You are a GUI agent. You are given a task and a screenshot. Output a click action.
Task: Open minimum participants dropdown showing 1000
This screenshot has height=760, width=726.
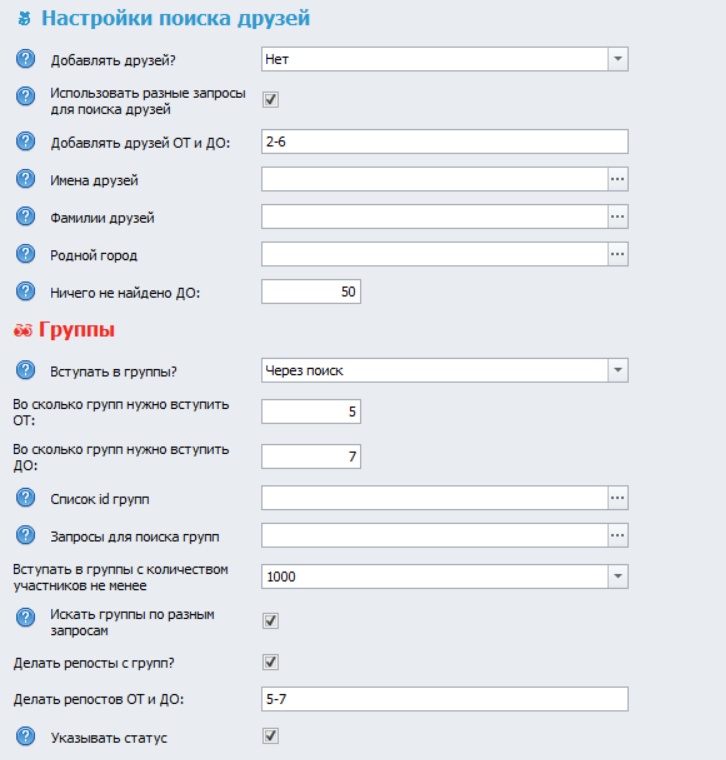(618, 577)
